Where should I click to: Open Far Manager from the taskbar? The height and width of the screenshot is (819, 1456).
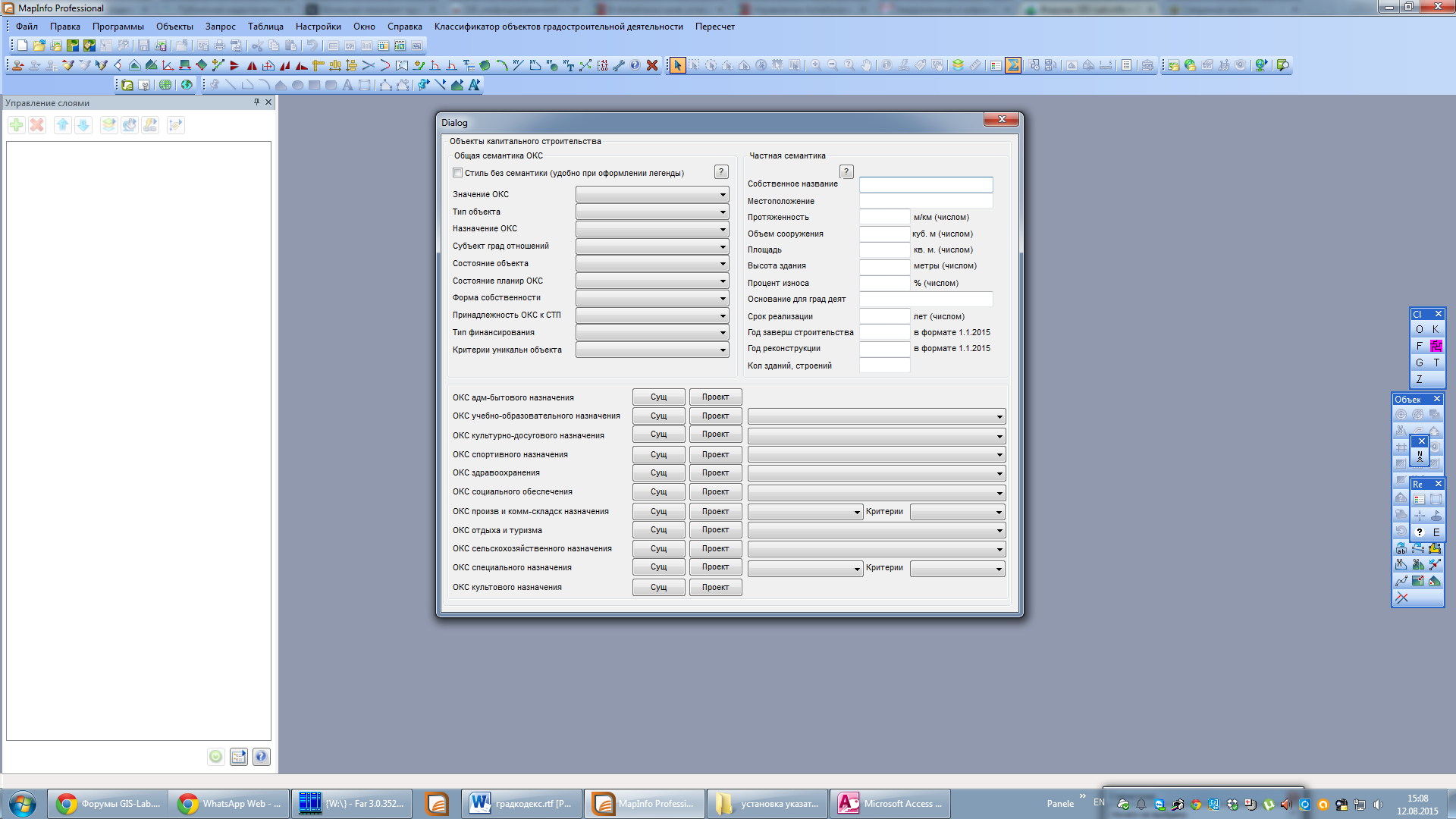351,804
